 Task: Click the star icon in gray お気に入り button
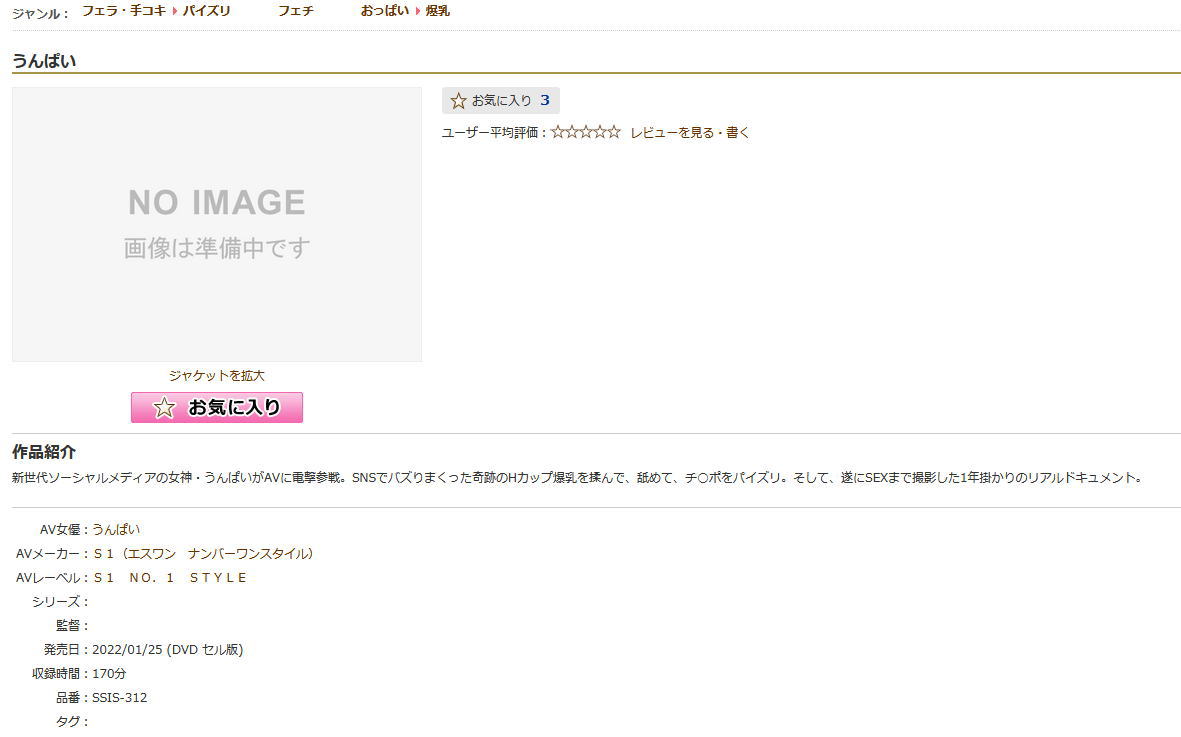[459, 101]
